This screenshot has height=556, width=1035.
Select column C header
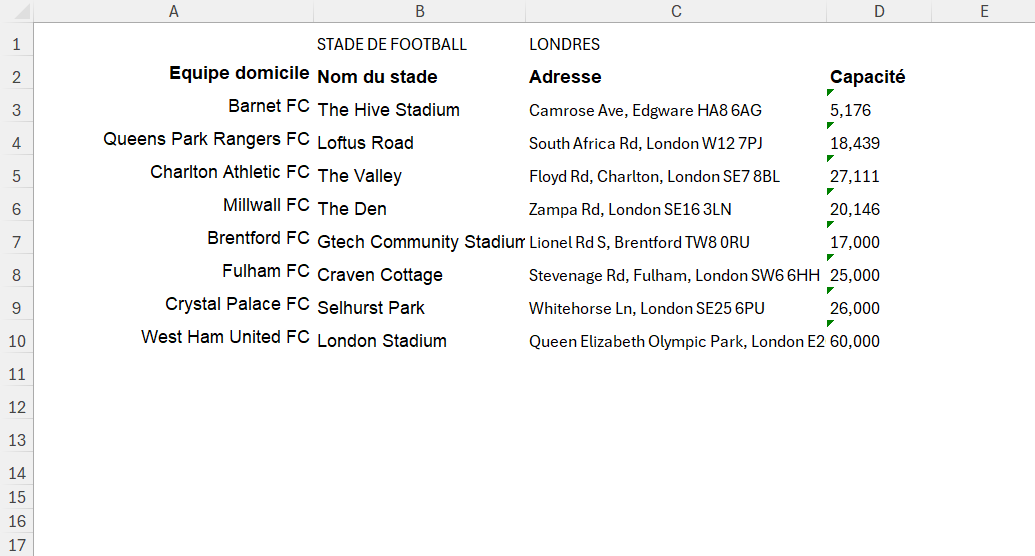tap(676, 11)
